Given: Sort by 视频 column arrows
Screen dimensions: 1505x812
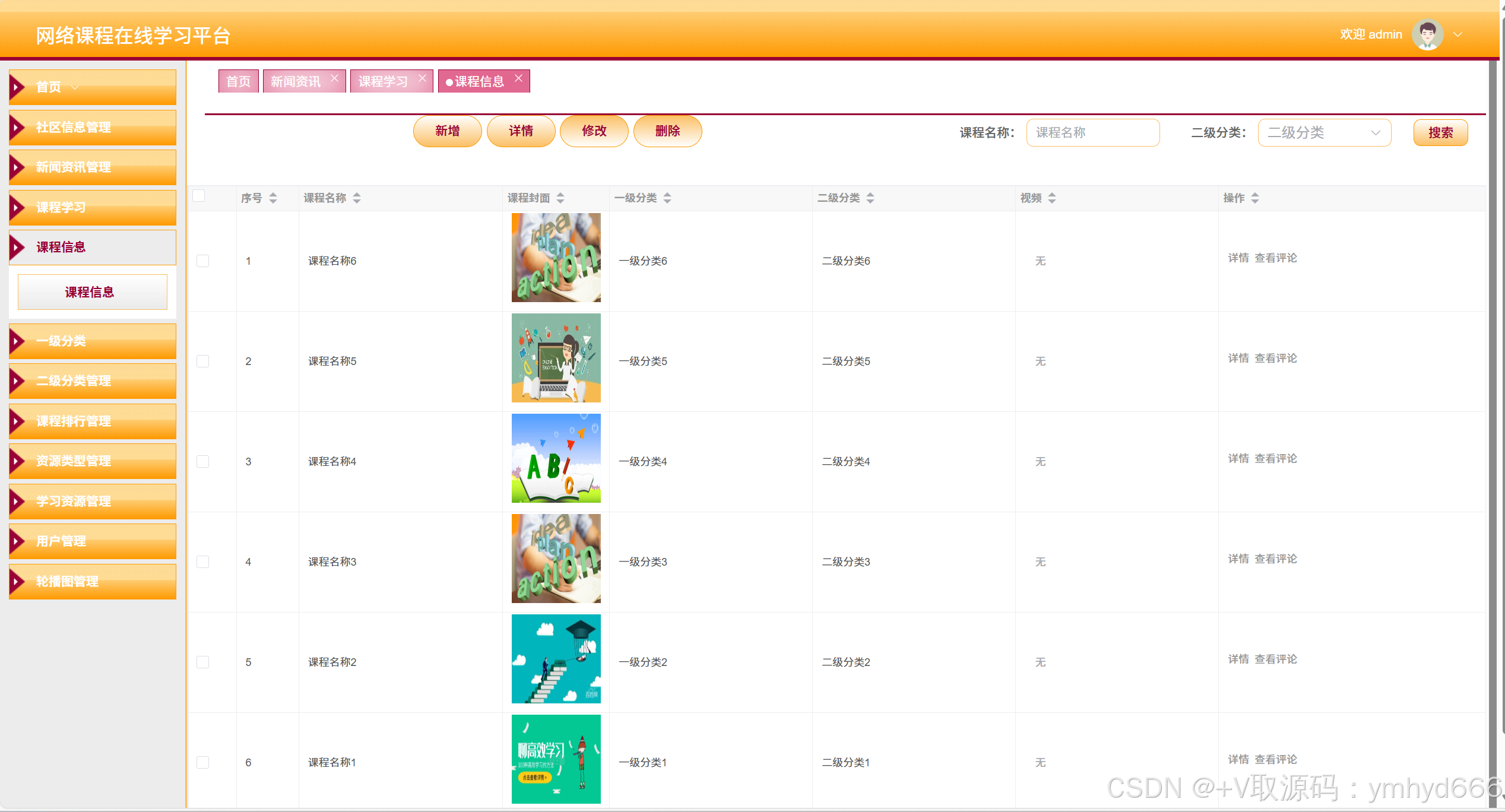Looking at the screenshot, I should 1052,198.
